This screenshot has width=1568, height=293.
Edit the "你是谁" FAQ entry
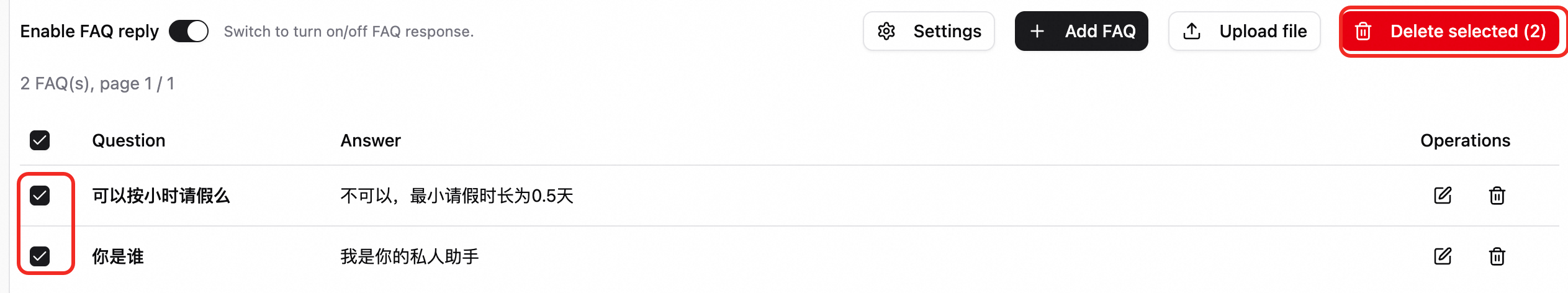[1443, 256]
